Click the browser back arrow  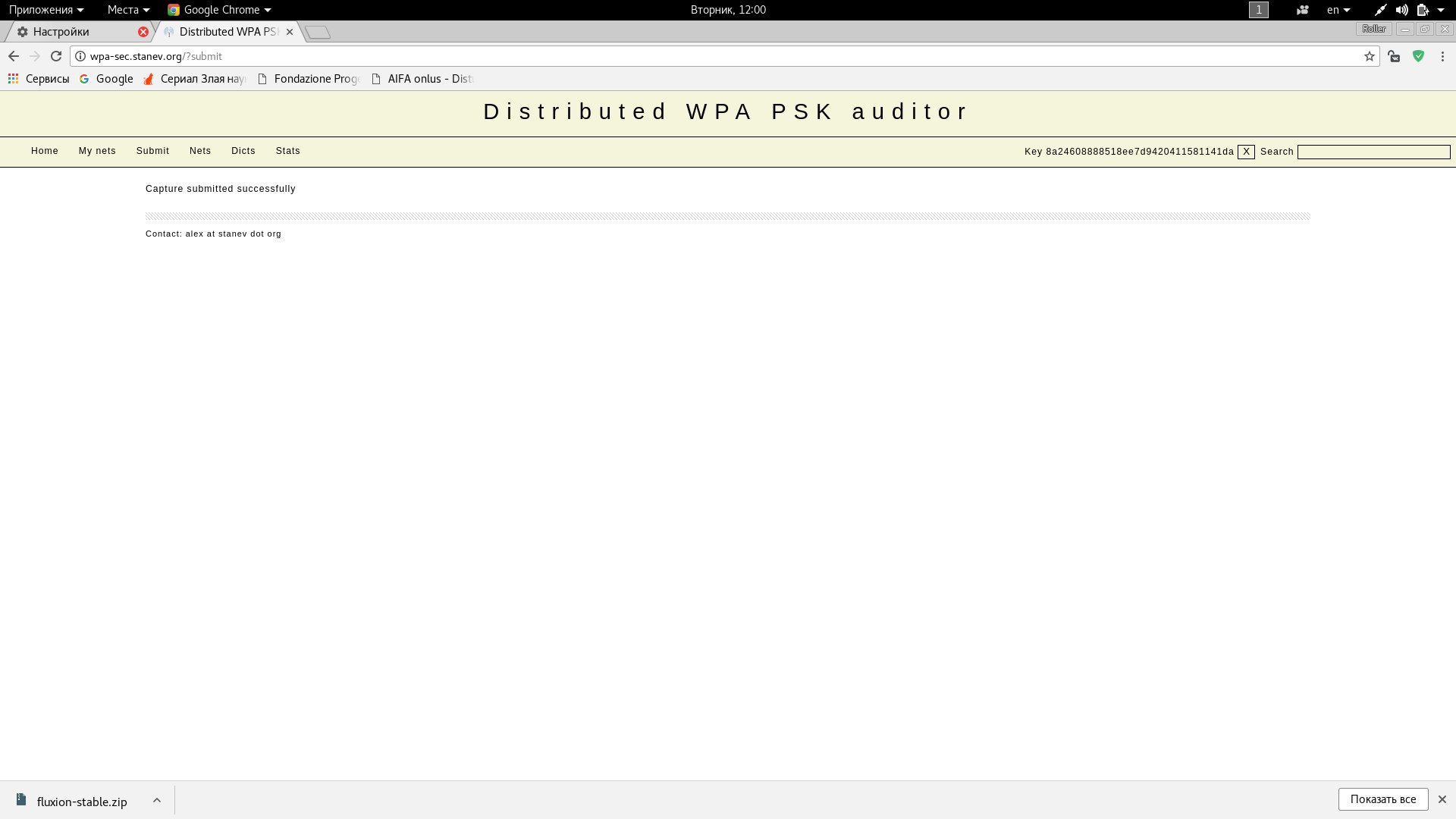14,56
